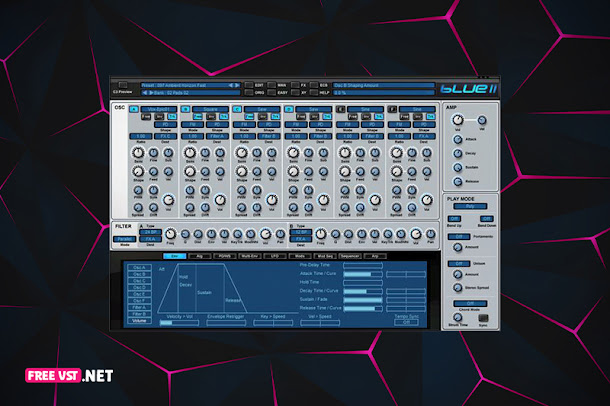Select the Env tab

[x=175, y=256]
